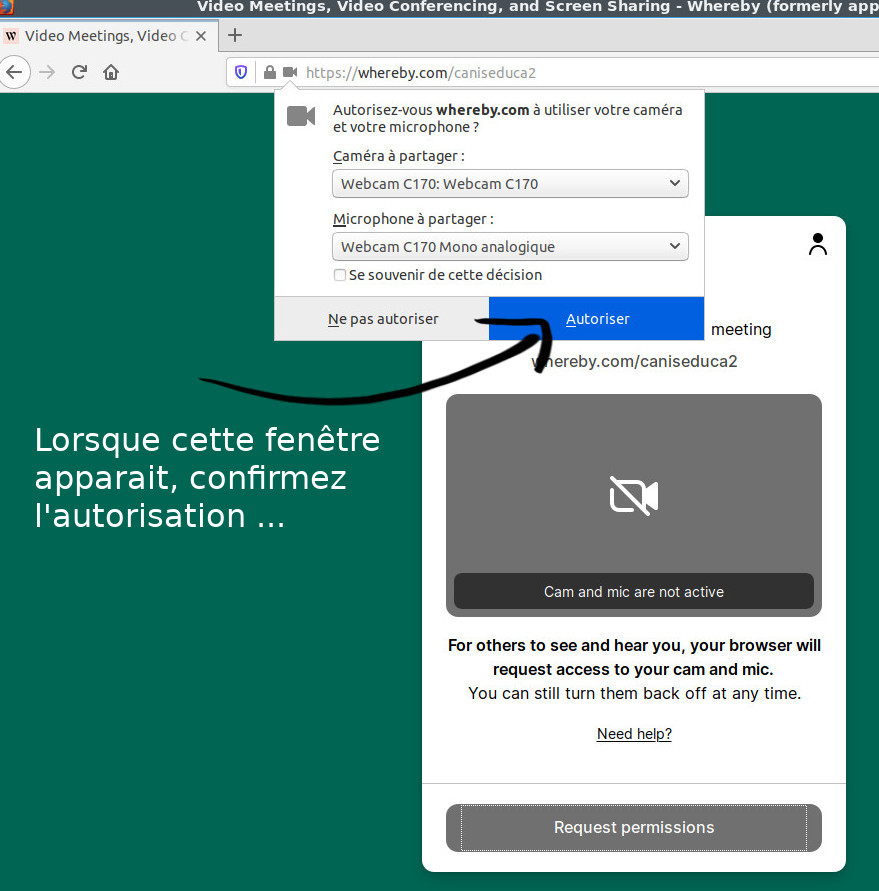Open the user profile icon in Whereby card

[x=818, y=244]
